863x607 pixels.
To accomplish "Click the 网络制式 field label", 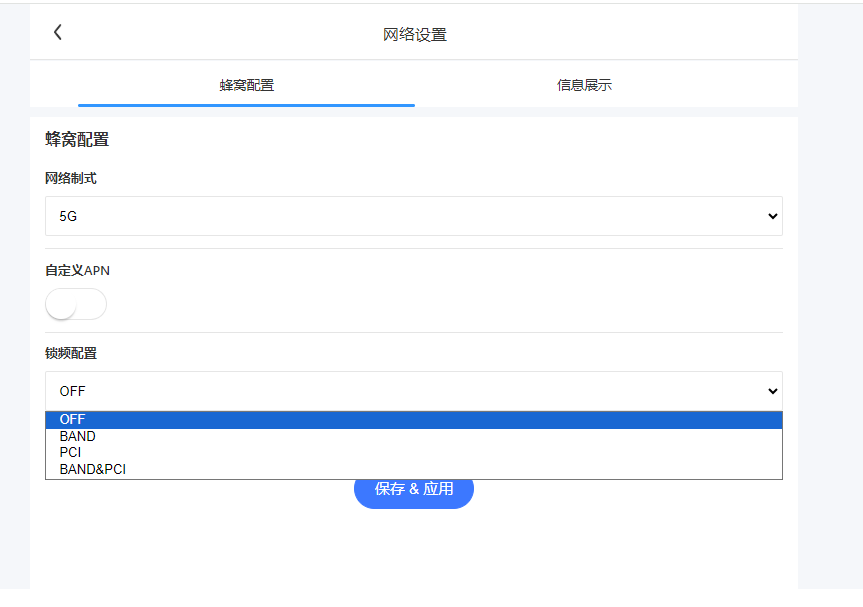I will point(71,179).
